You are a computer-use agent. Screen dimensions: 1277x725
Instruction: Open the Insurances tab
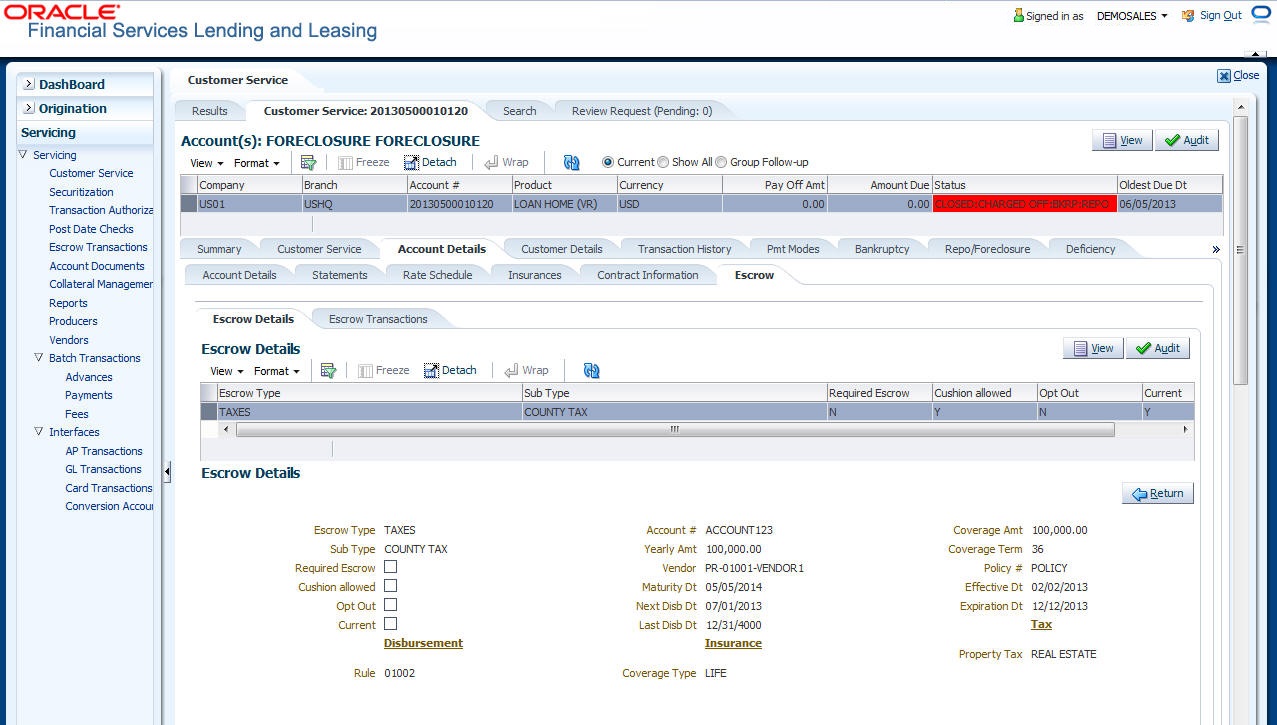coord(534,275)
